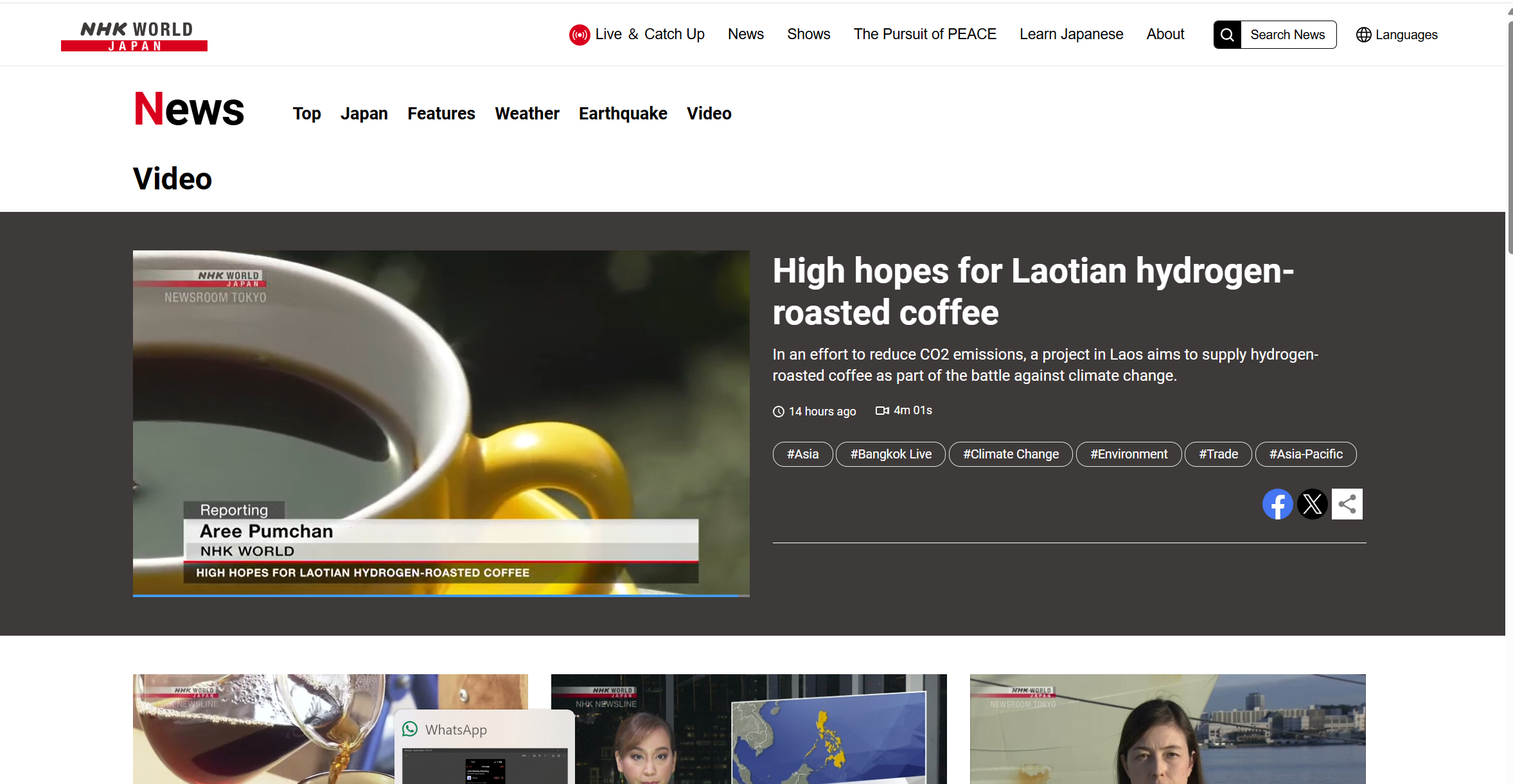Click the video progress bar
Screen dimensions: 1513x784
point(441,596)
